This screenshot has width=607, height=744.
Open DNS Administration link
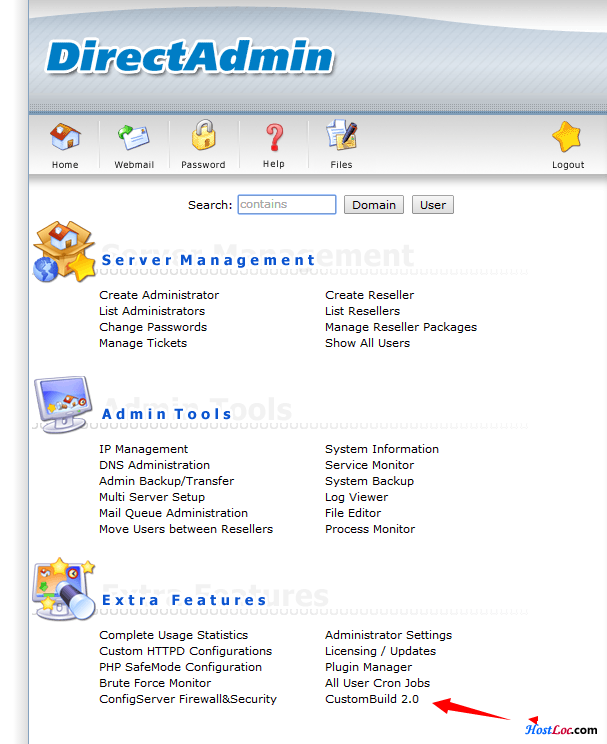154,465
